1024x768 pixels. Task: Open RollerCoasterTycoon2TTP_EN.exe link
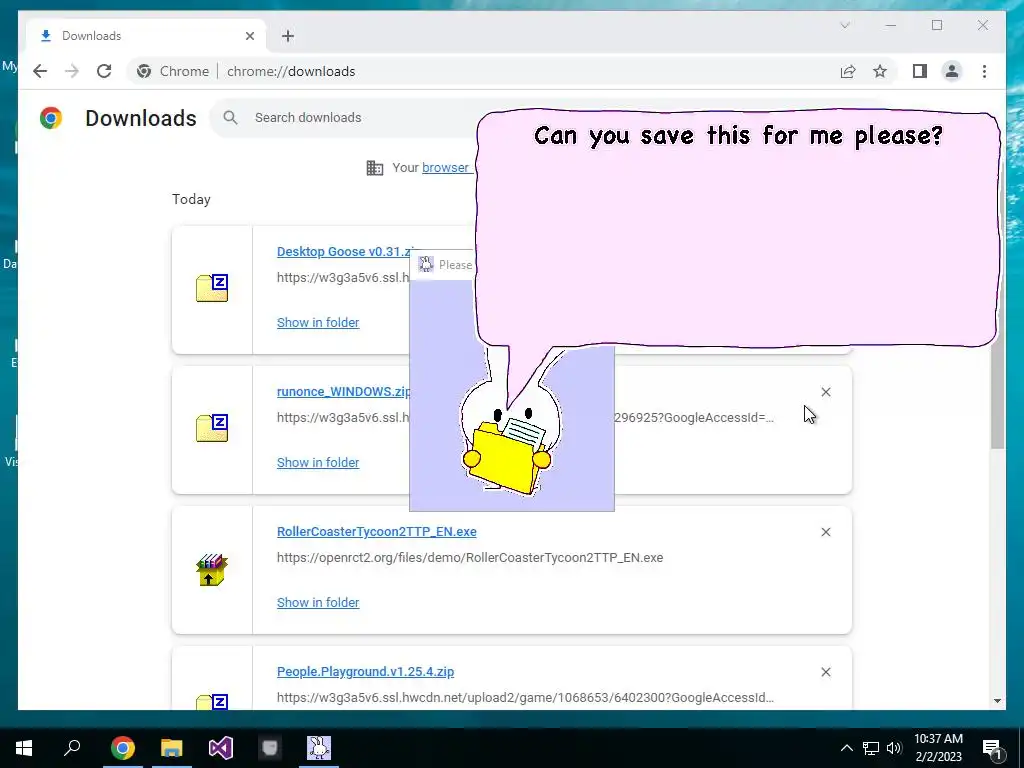coord(377,532)
